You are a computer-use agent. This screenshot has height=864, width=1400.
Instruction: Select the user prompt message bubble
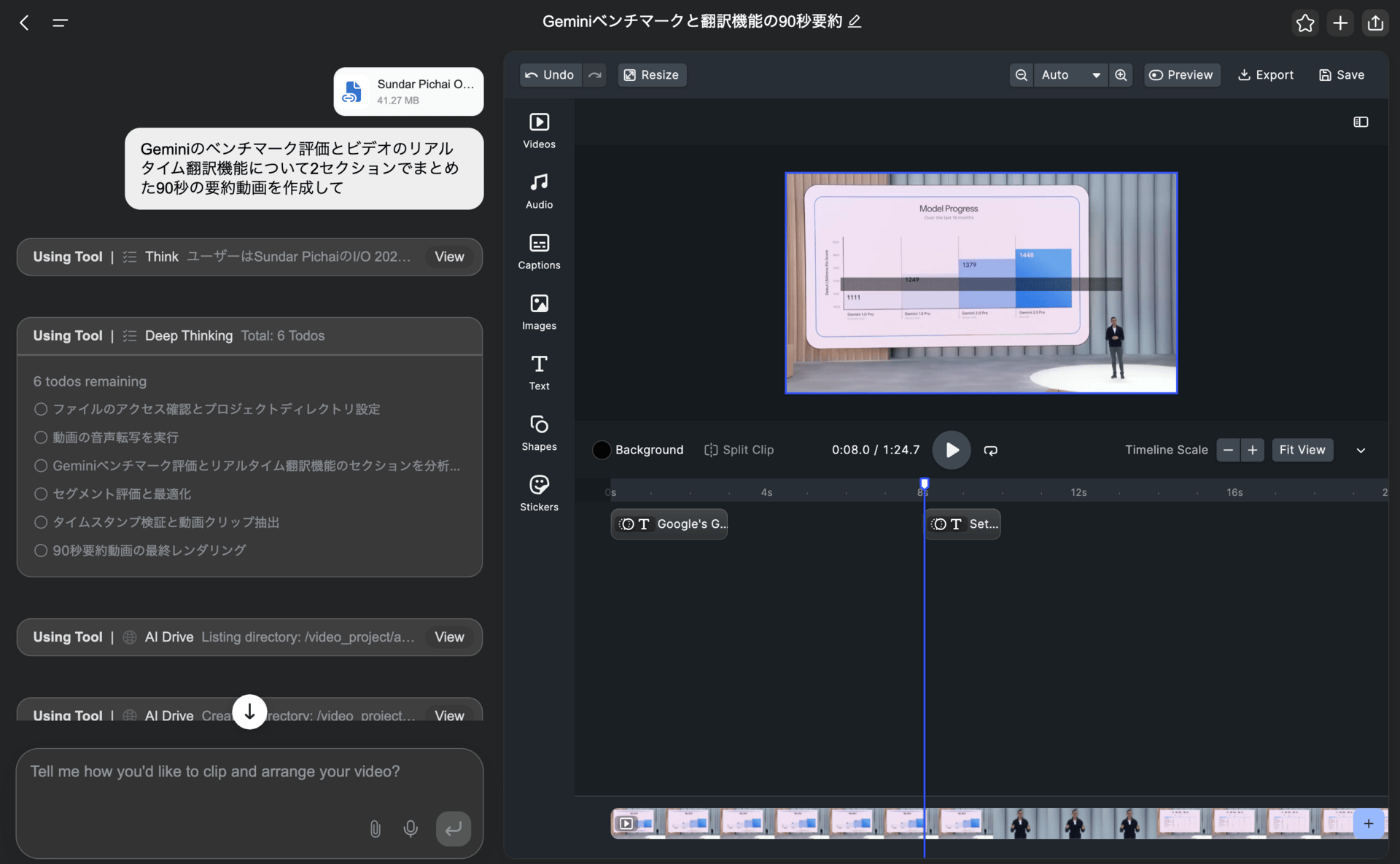coord(304,168)
